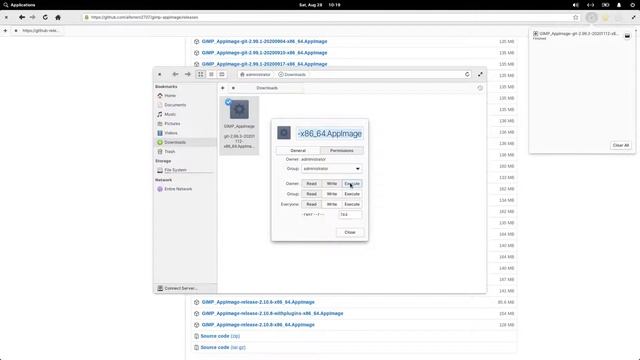Download Source code zip
The image size is (640, 360).
click(220, 336)
